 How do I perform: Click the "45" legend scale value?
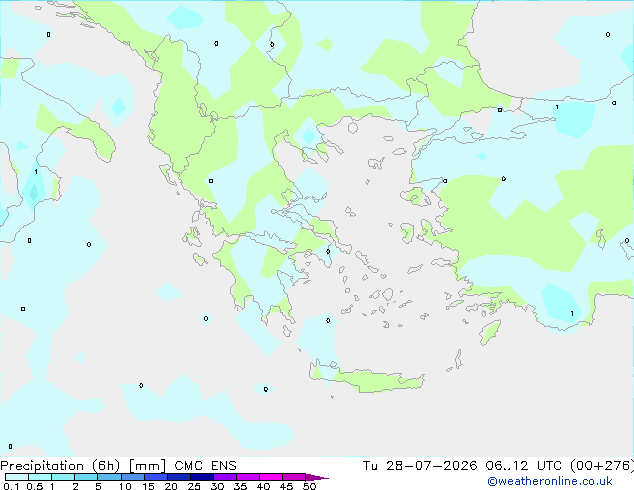(287, 486)
